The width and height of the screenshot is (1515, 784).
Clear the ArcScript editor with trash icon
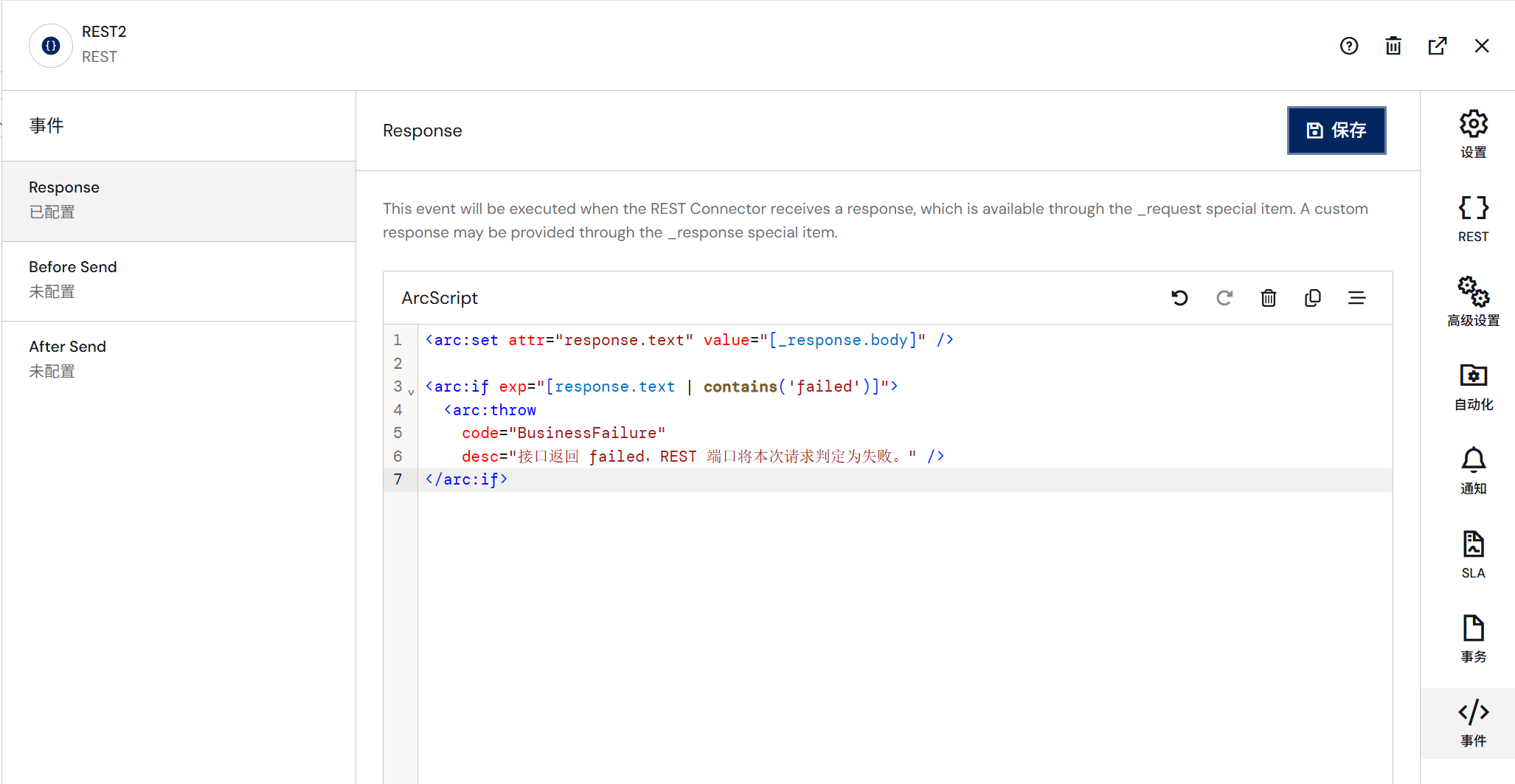click(1269, 298)
